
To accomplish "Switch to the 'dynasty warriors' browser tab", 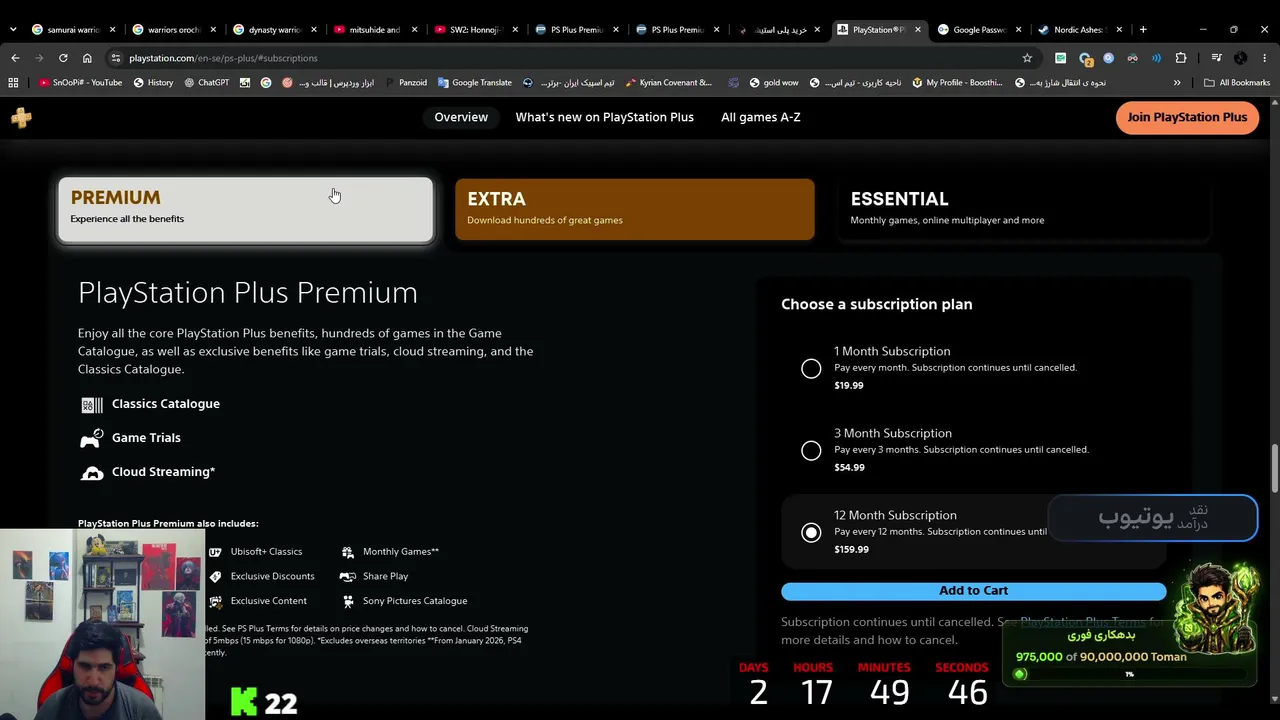I will pos(275,30).
